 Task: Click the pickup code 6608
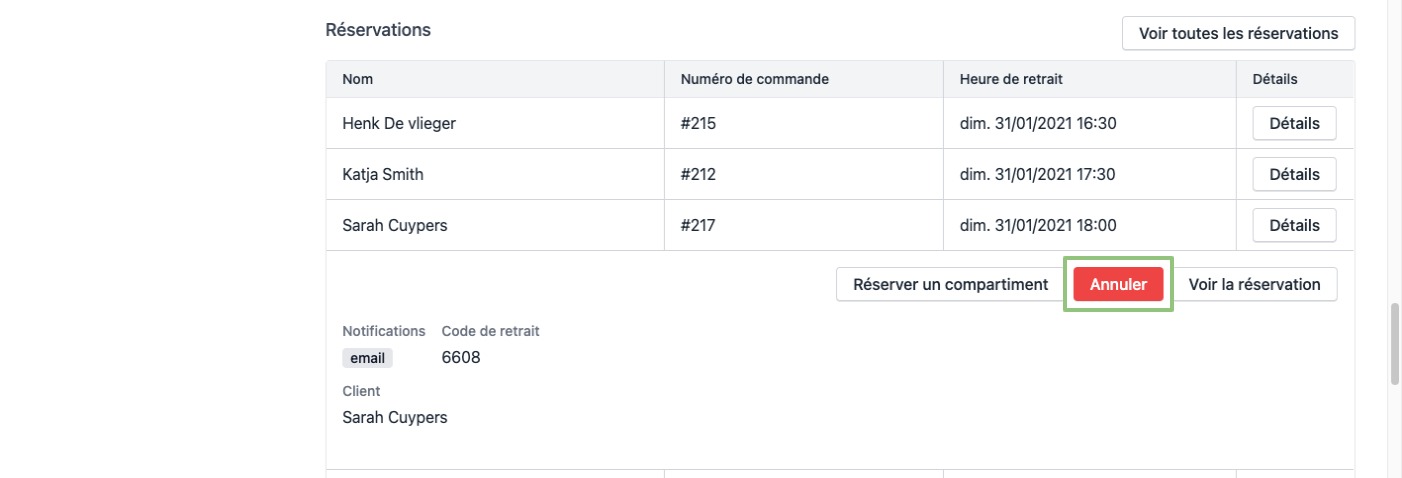460,357
